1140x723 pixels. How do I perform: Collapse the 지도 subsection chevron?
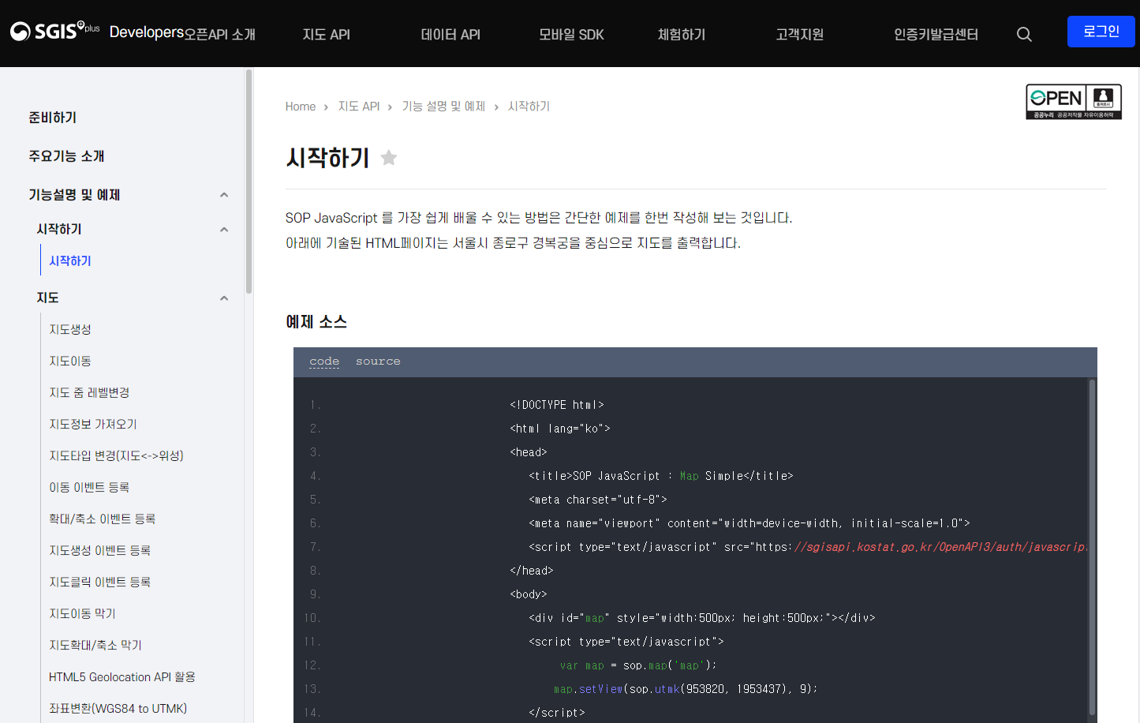[224, 298]
